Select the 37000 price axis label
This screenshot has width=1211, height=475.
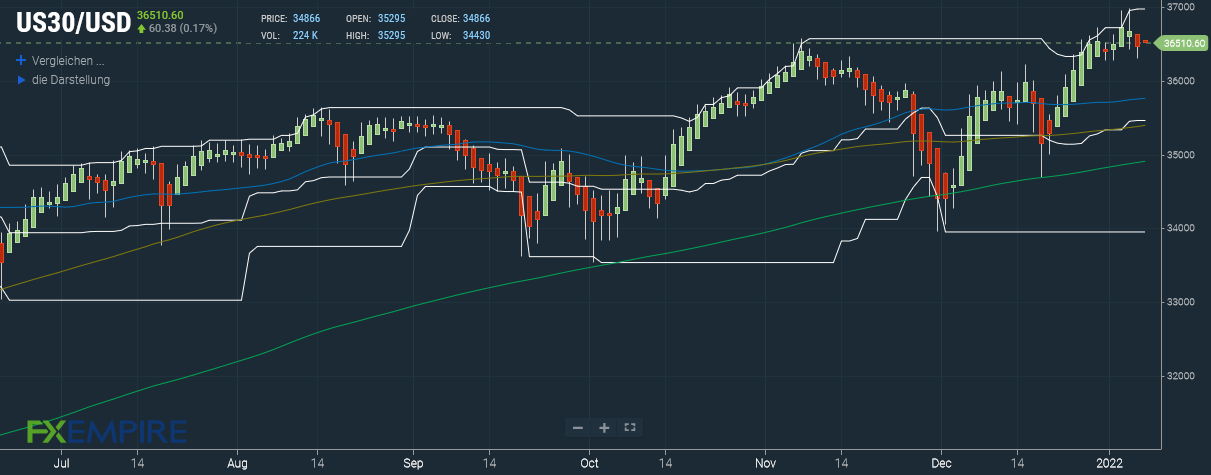click(1181, 7)
